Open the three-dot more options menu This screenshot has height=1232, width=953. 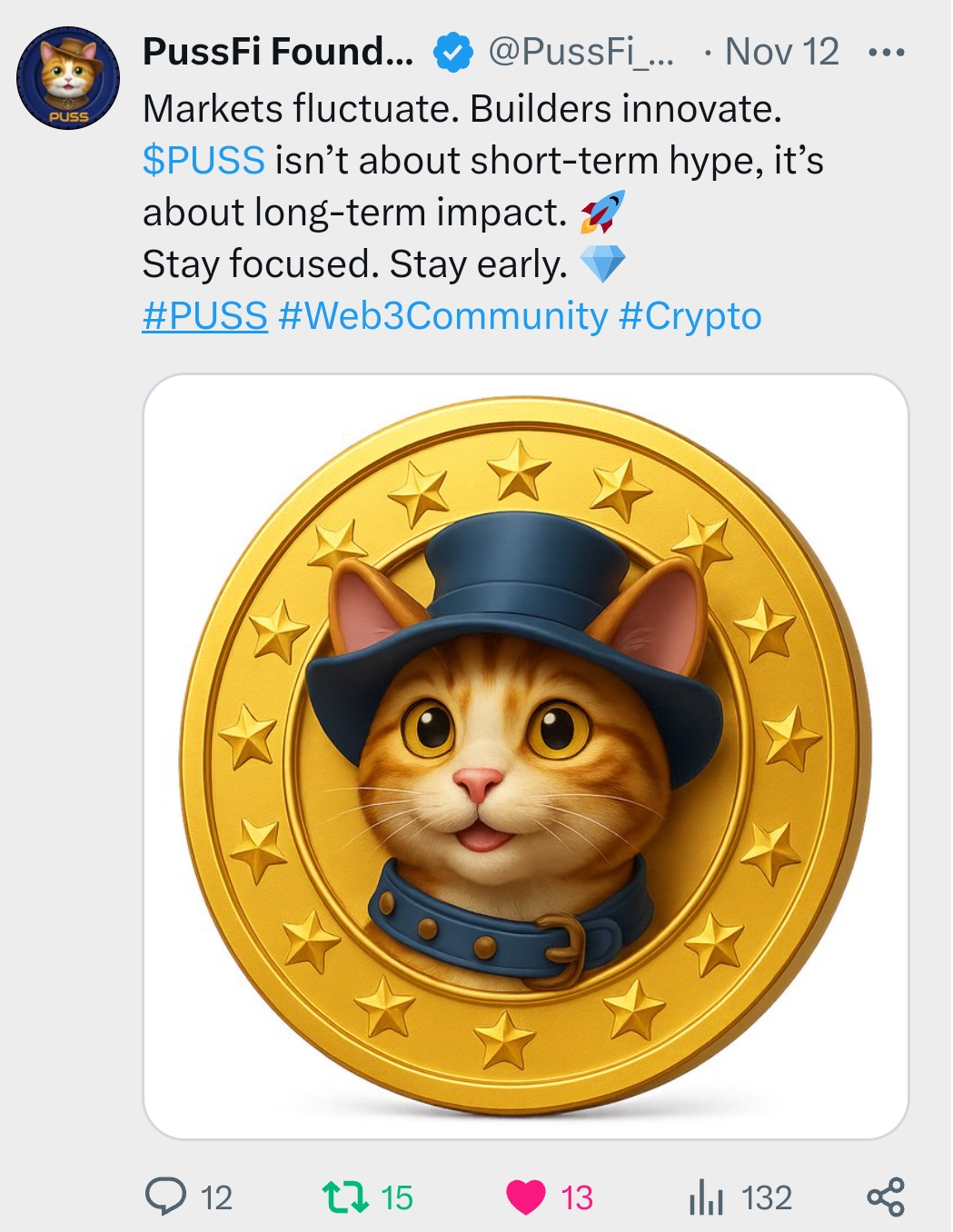click(886, 53)
